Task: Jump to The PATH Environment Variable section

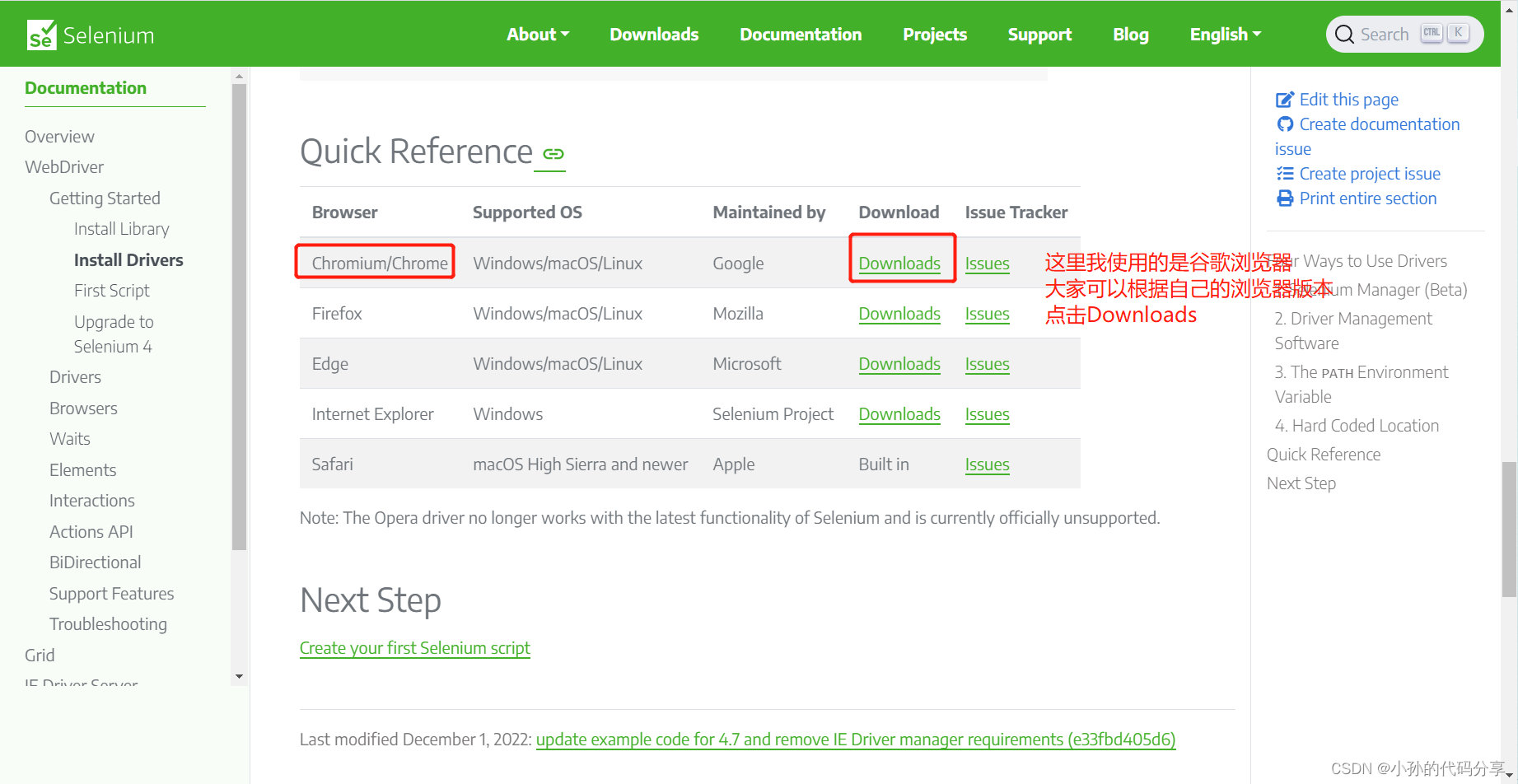Action: pyautogui.click(x=1361, y=385)
